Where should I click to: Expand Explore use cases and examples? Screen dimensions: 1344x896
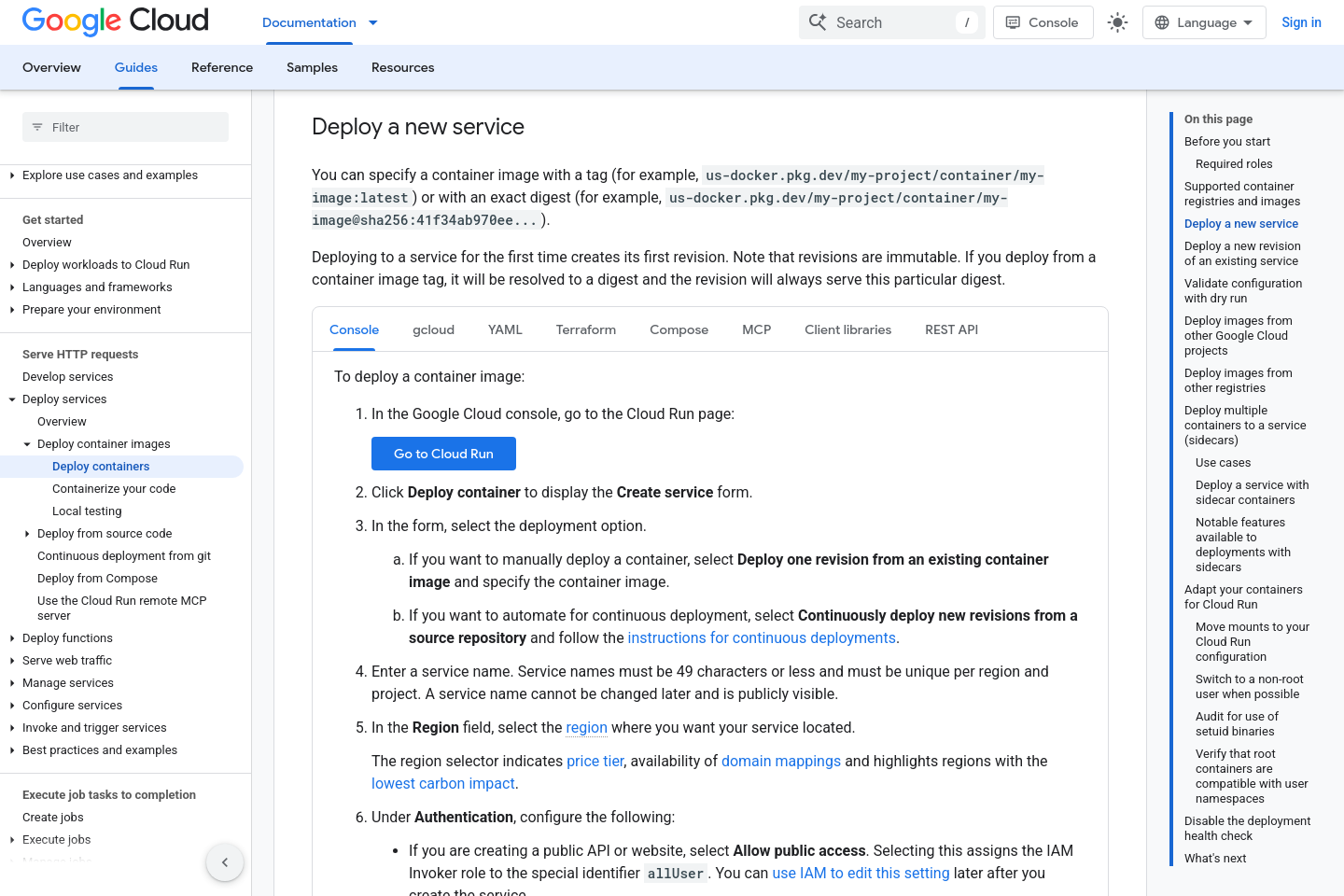pos(12,175)
